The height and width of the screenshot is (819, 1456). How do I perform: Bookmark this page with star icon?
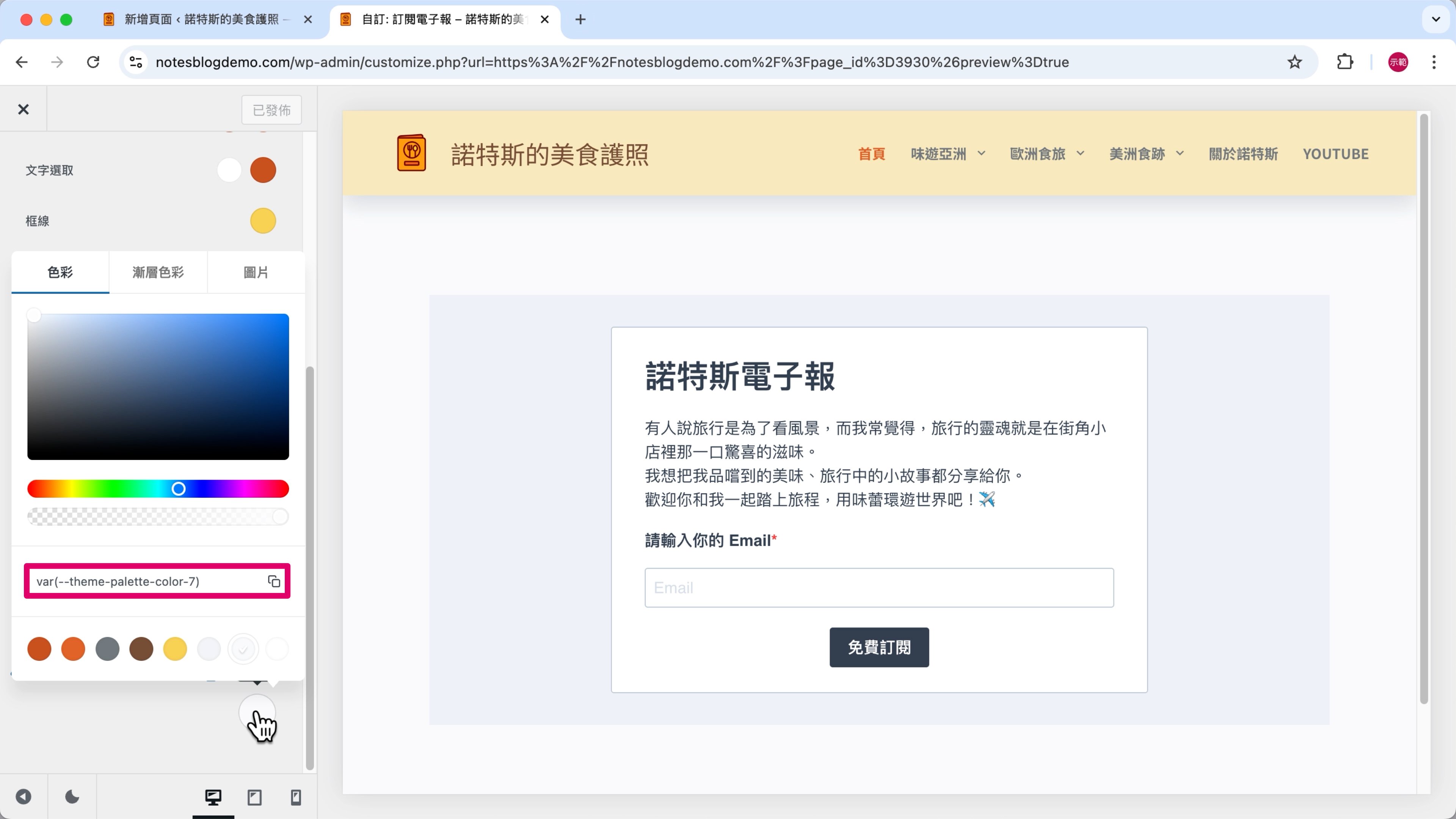(1294, 62)
